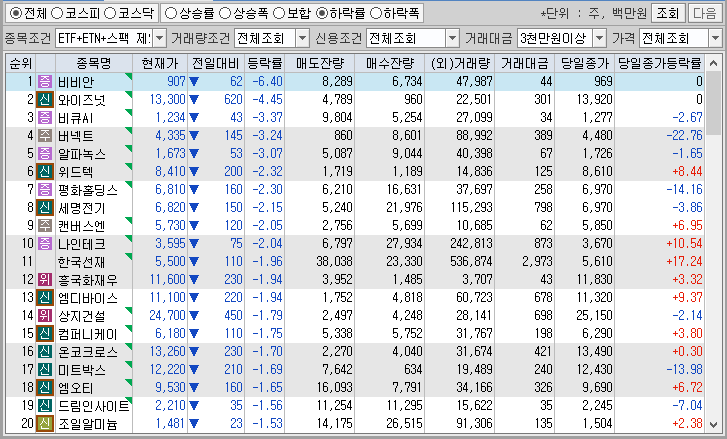Click the 신 badge icon next to 엠디바이스
The height and width of the screenshot is (439, 727).
[45, 298]
